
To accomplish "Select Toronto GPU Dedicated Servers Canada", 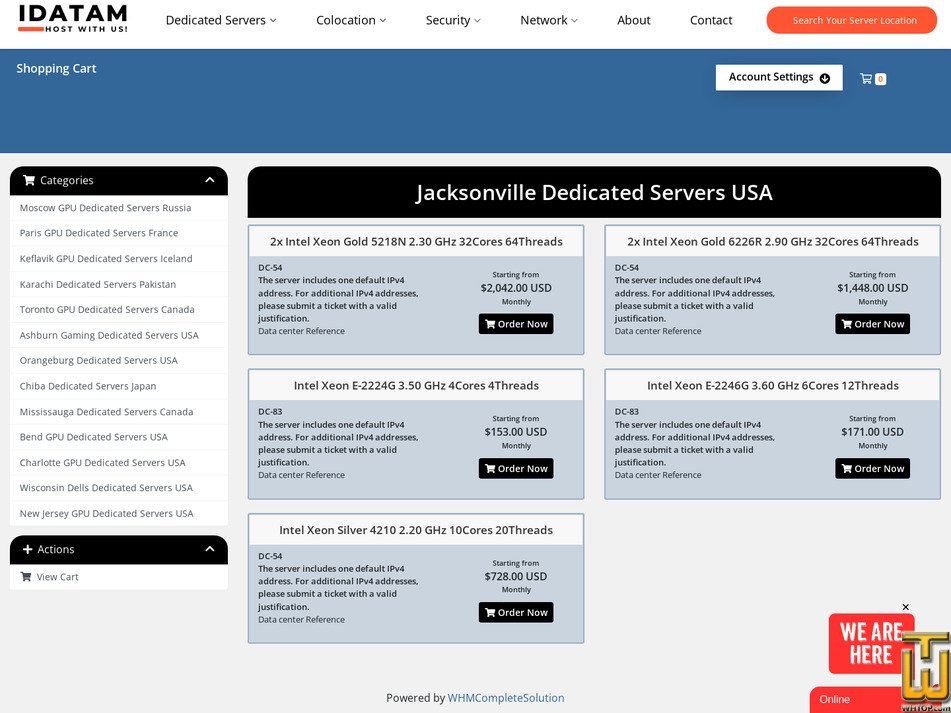I will 107,310.
